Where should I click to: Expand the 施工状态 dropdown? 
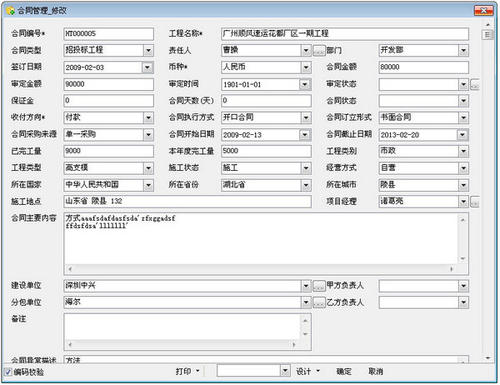pos(306,168)
